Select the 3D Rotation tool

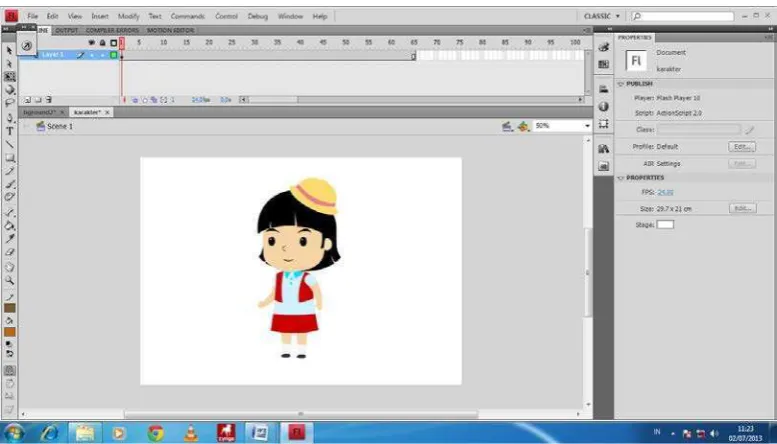point(9,90)
